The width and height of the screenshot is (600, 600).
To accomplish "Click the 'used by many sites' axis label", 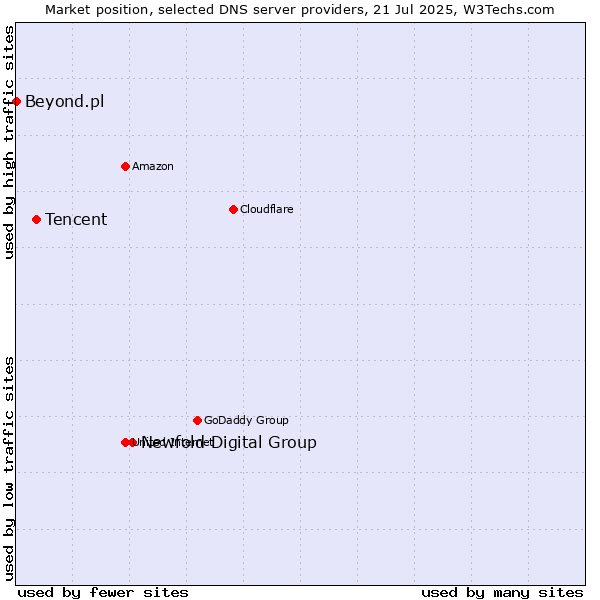I will (502, 593).
